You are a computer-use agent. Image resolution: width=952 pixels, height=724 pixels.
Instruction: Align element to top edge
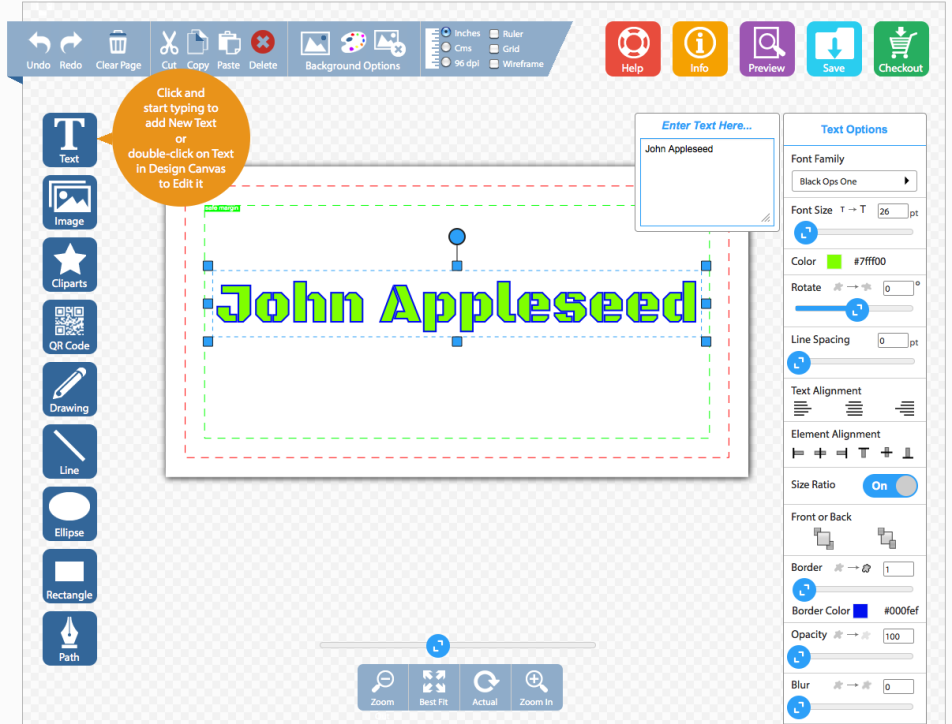[863, 452]
